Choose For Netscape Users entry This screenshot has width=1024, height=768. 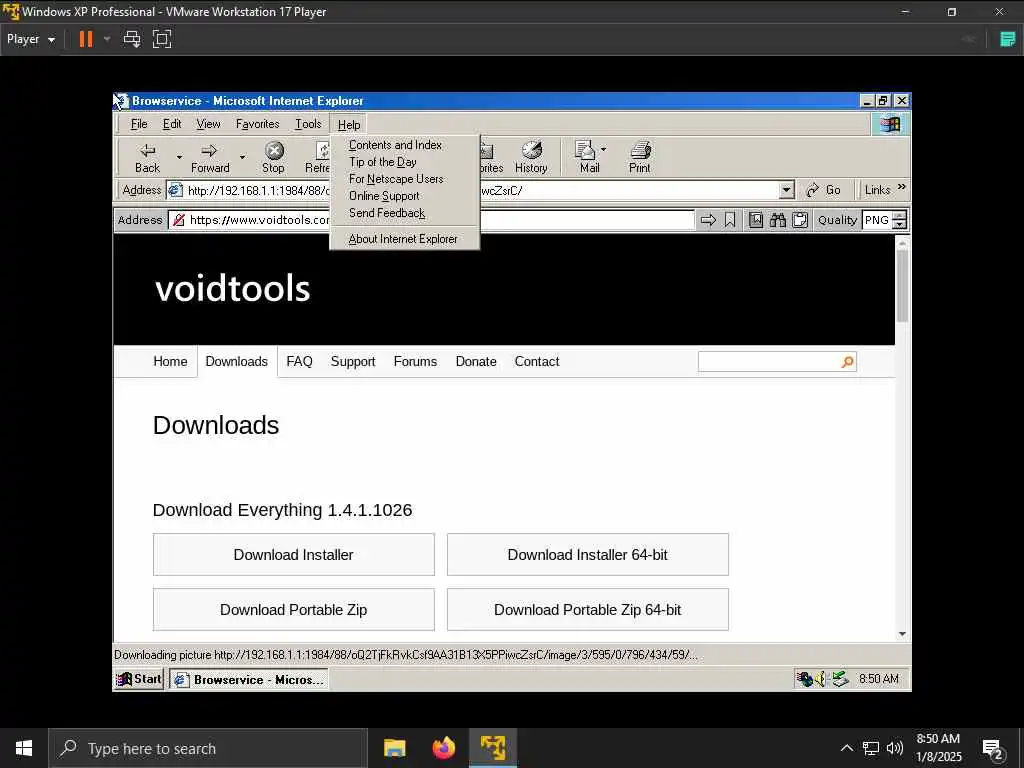[x=405, y=179]
